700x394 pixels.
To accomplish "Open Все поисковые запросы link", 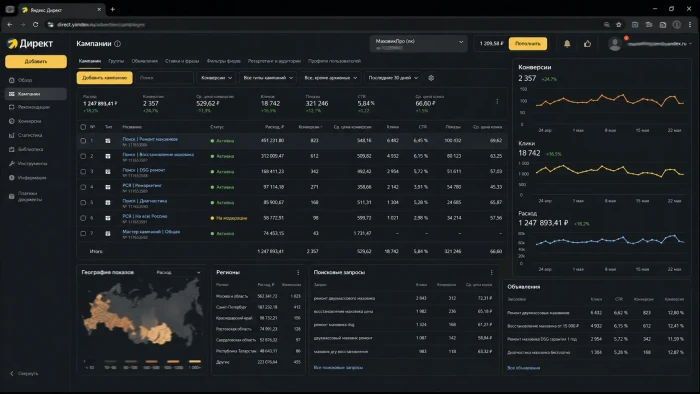I will coord(338,368).
